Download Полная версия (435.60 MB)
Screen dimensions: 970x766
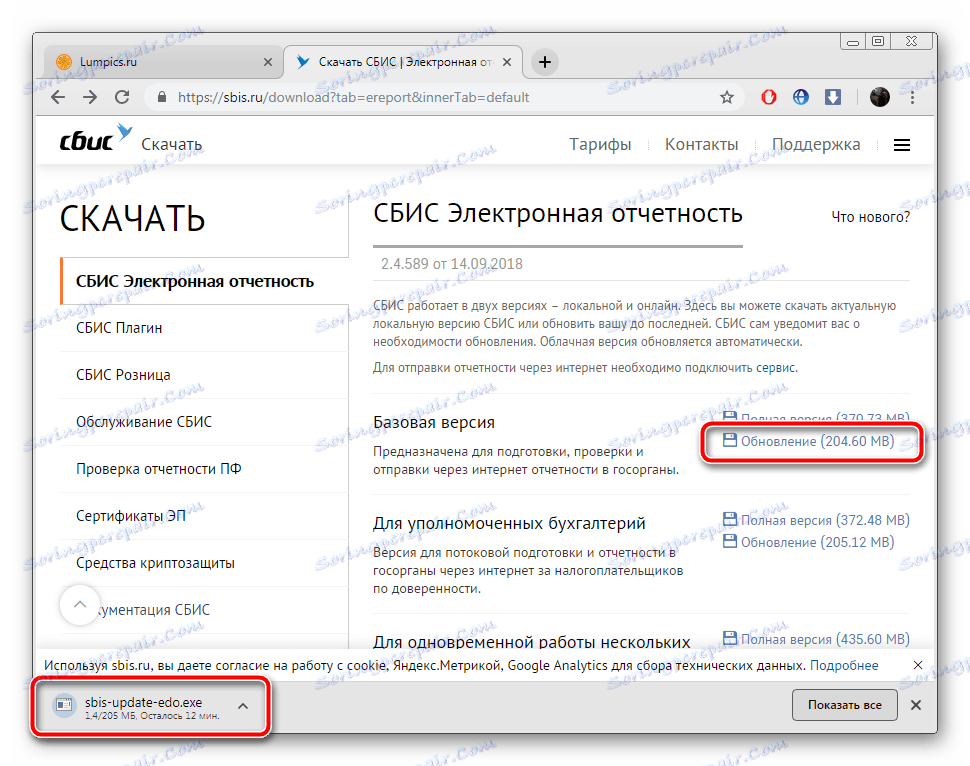point(825,639)
